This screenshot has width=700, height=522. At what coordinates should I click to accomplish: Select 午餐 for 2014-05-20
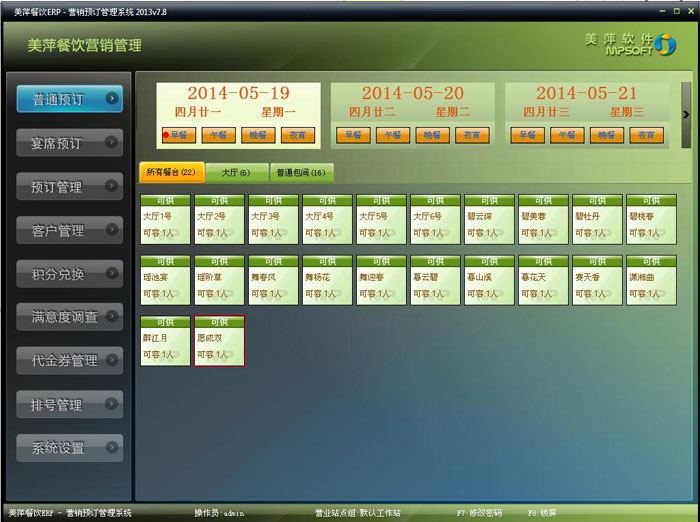point(393,134)
